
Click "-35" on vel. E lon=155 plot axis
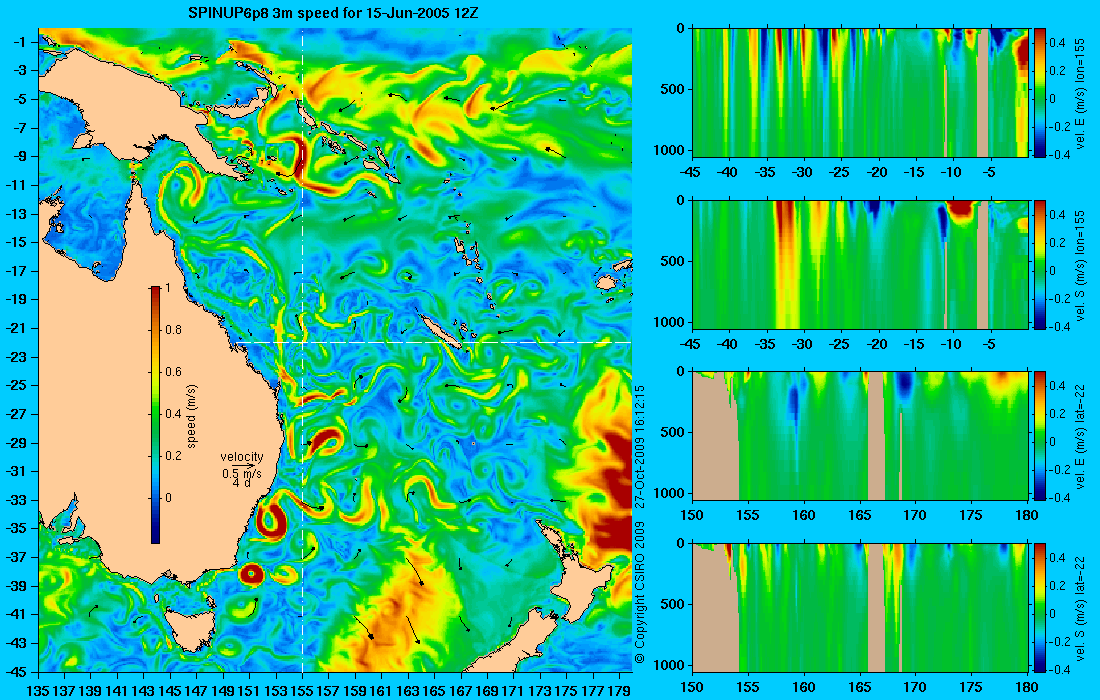765,172
